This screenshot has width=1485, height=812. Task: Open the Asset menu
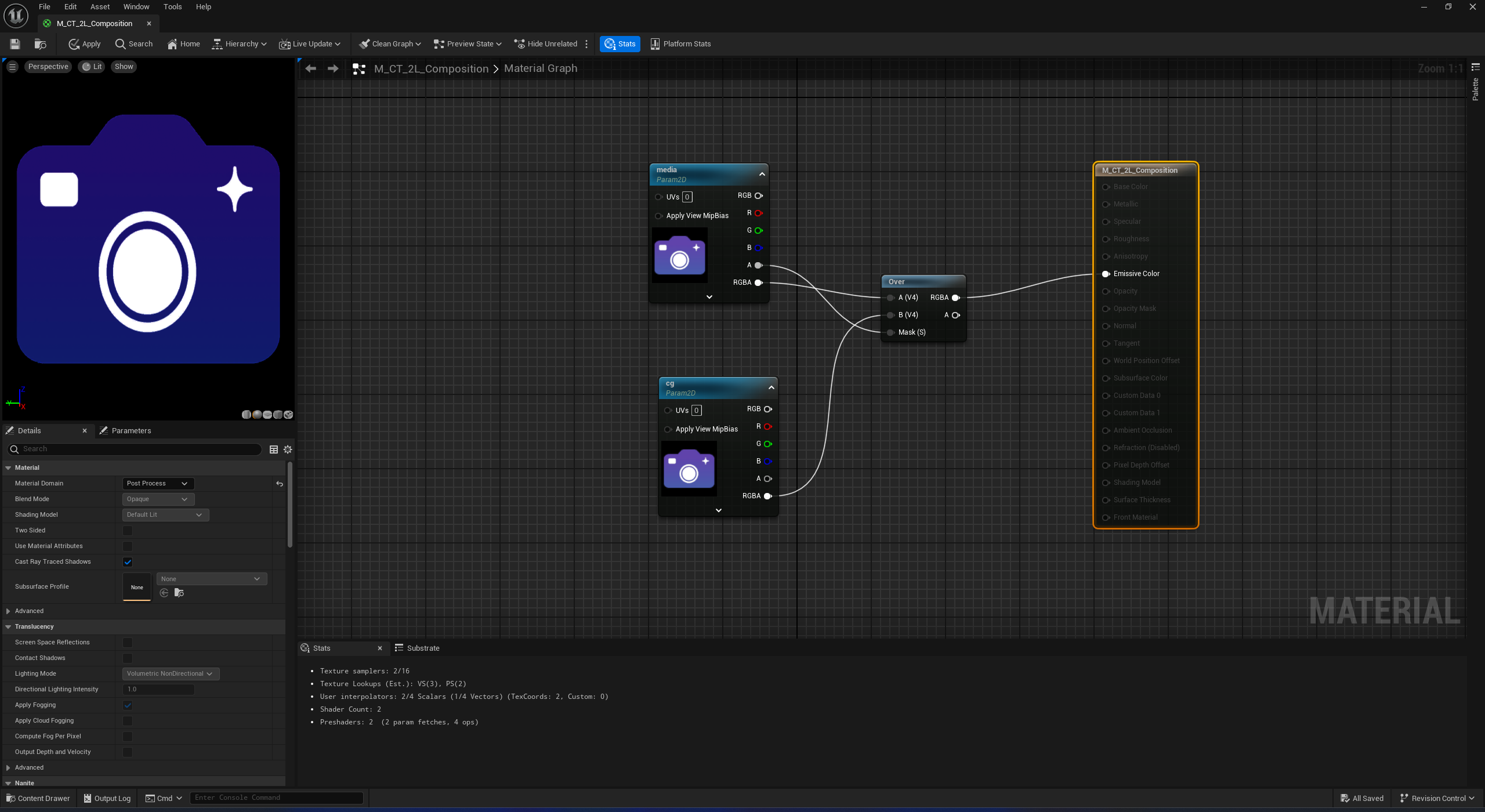tap(100, 7)
